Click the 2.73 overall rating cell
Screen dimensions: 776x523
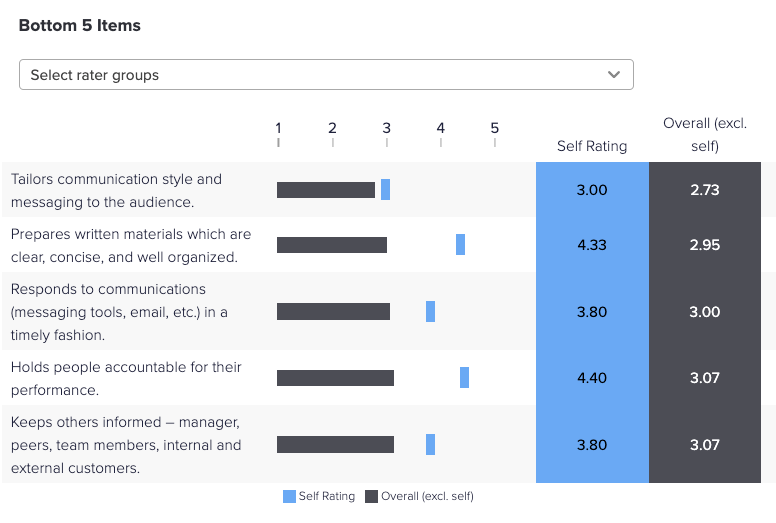coord(705,190)
